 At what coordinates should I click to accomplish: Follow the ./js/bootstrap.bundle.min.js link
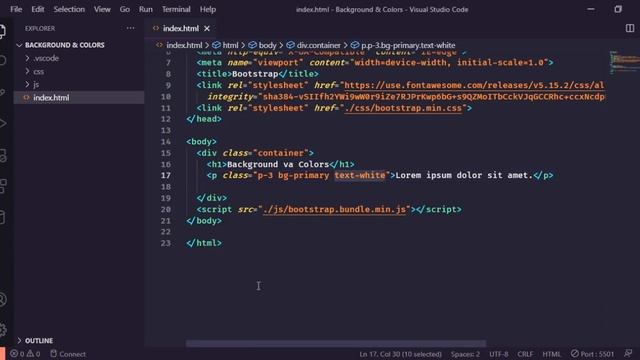click(x=335, y=209)
